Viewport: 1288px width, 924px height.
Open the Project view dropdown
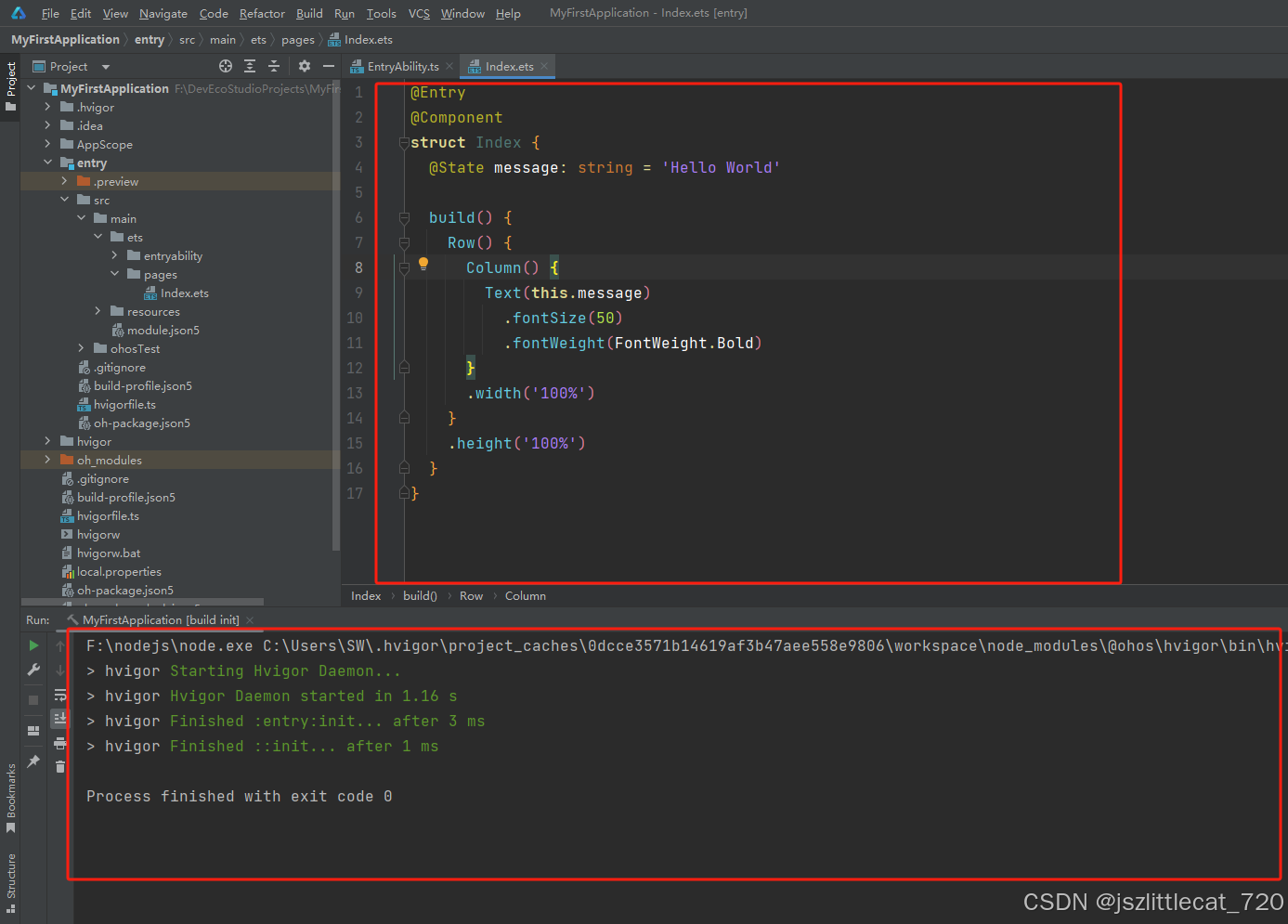click(106, 67)
